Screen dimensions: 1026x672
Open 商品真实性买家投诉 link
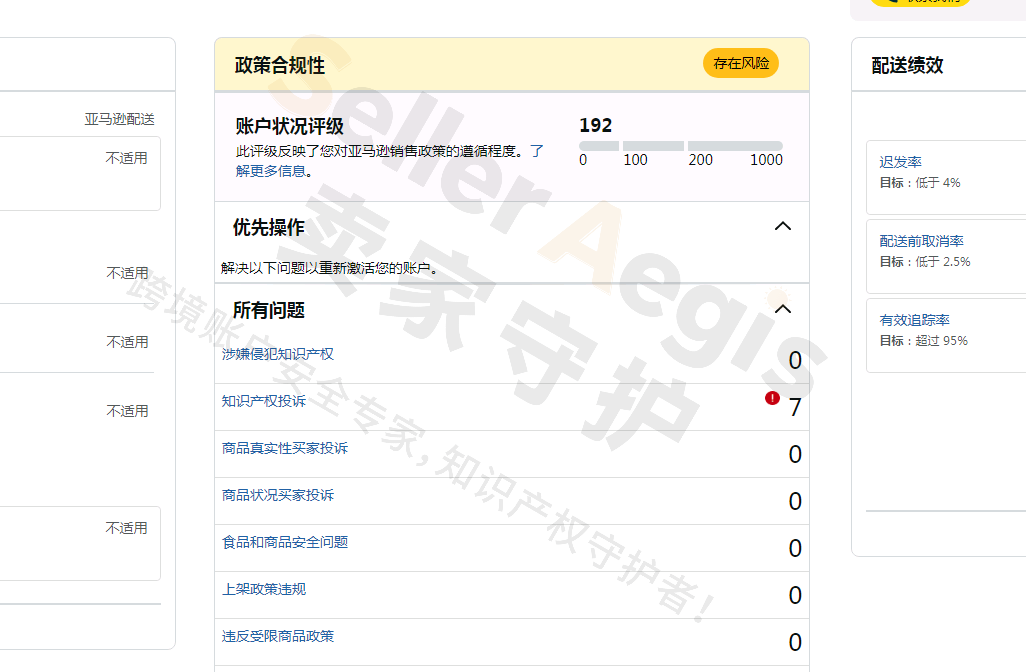pos(285,448)
